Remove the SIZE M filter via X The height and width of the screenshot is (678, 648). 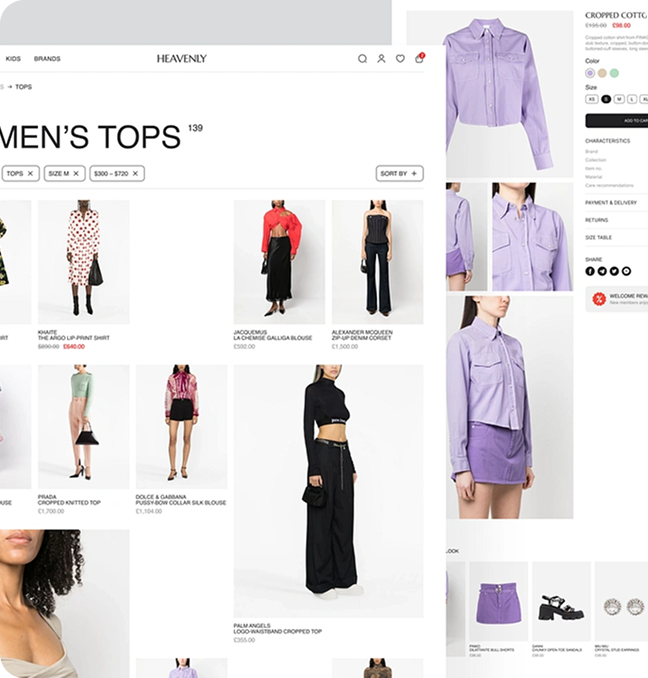76,173
